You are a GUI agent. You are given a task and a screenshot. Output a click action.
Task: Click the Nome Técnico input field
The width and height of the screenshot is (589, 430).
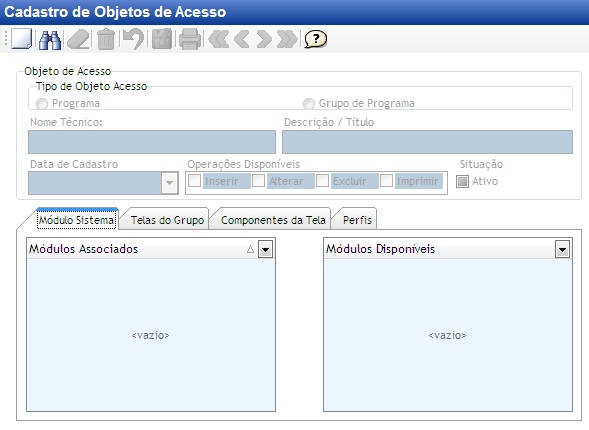click(x=152, y=142)
